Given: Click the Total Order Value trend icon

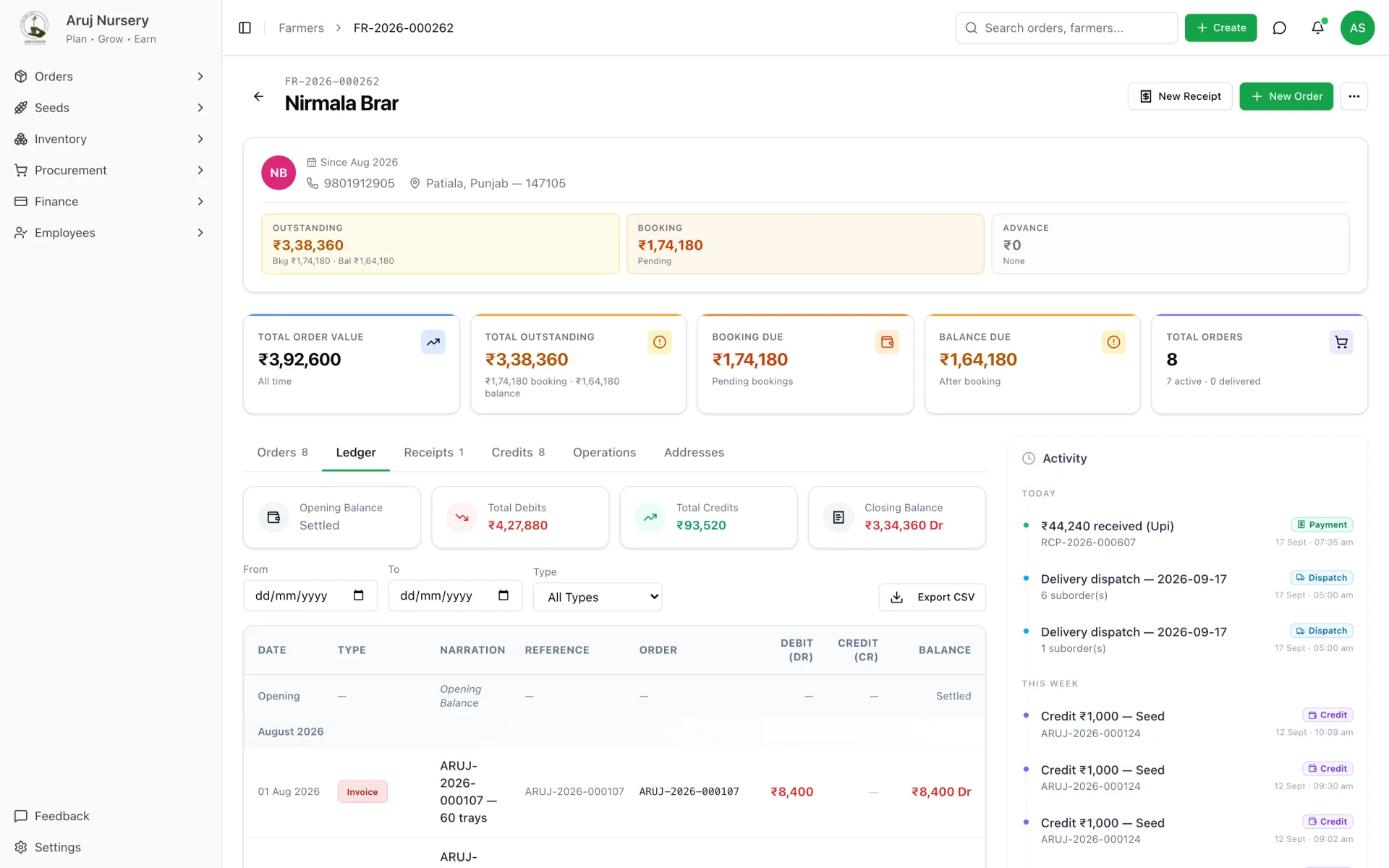Looking at the screenshot, I should tap(433, 342).
